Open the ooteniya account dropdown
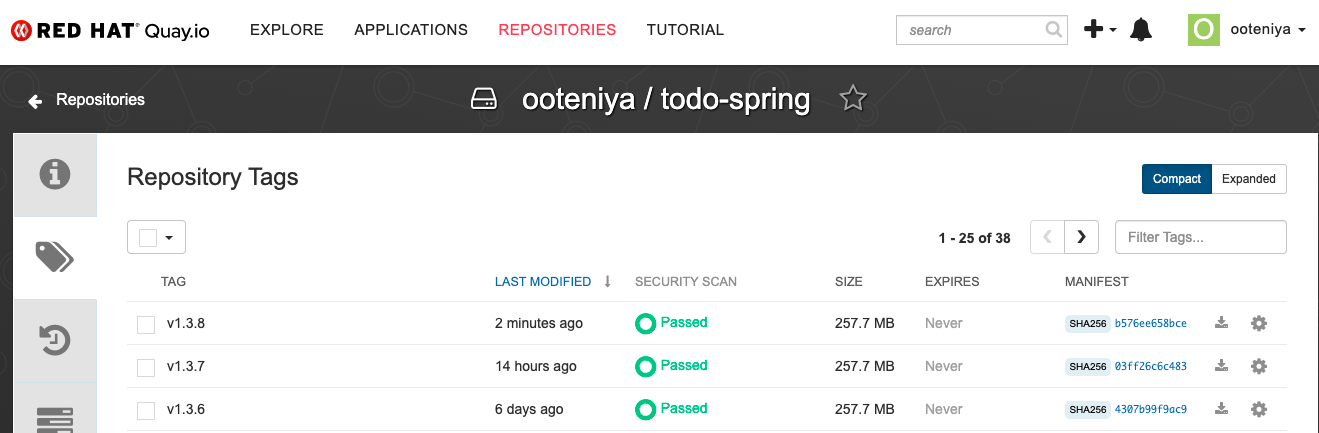The image size is (1319, 433). tap(1268, 30)
